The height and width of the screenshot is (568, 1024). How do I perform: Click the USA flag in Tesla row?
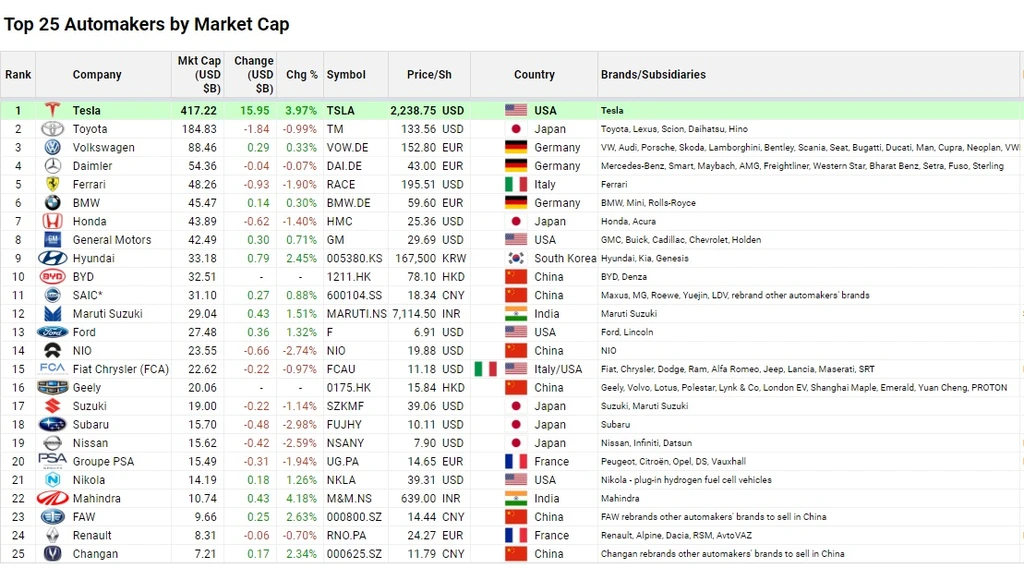516,110
